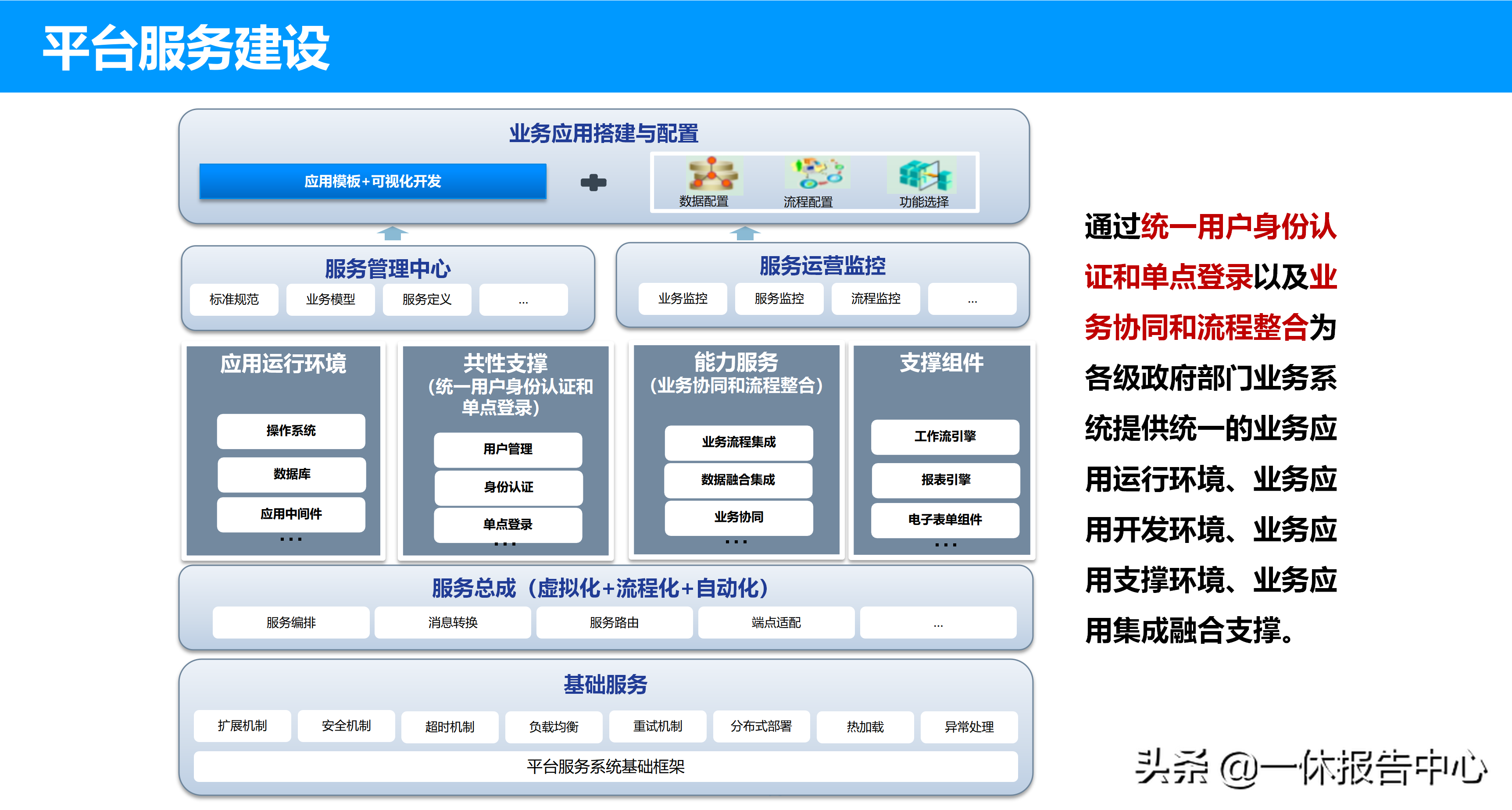Click the plus sign icon
1512x810 pixels.
pyautogui.click(x=593, y=182)
